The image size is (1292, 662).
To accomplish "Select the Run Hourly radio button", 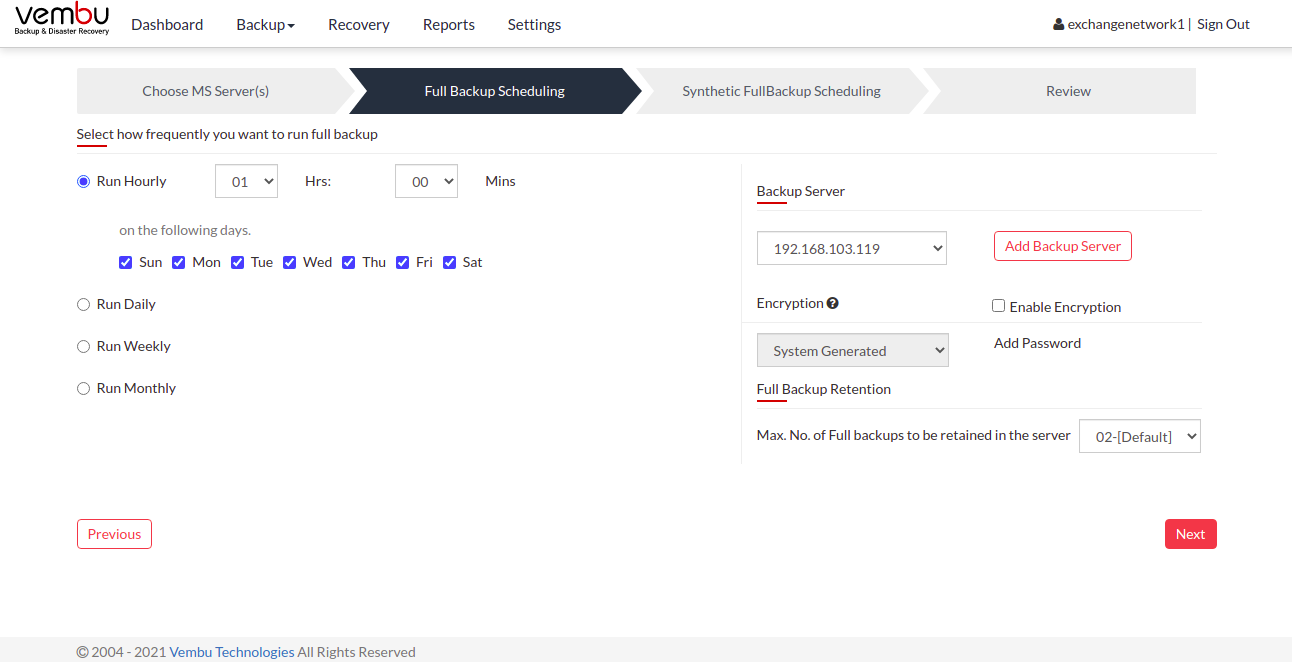I will tap(83, 181).
